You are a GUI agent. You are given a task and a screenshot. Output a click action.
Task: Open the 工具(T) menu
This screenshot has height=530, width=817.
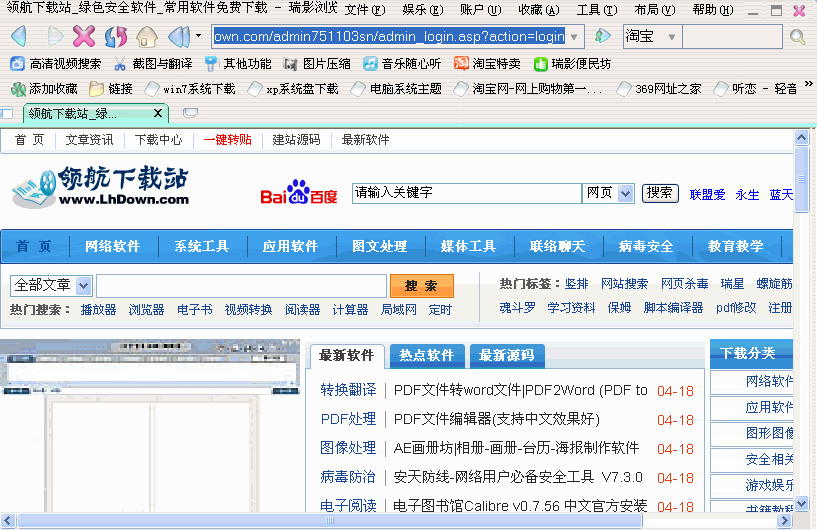pos(597,10)
